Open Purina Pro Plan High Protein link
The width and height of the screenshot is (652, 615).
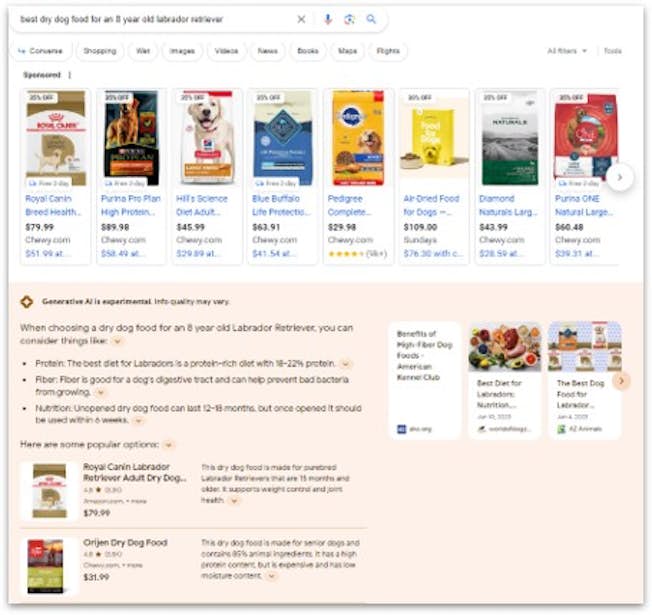pos(131,205)
